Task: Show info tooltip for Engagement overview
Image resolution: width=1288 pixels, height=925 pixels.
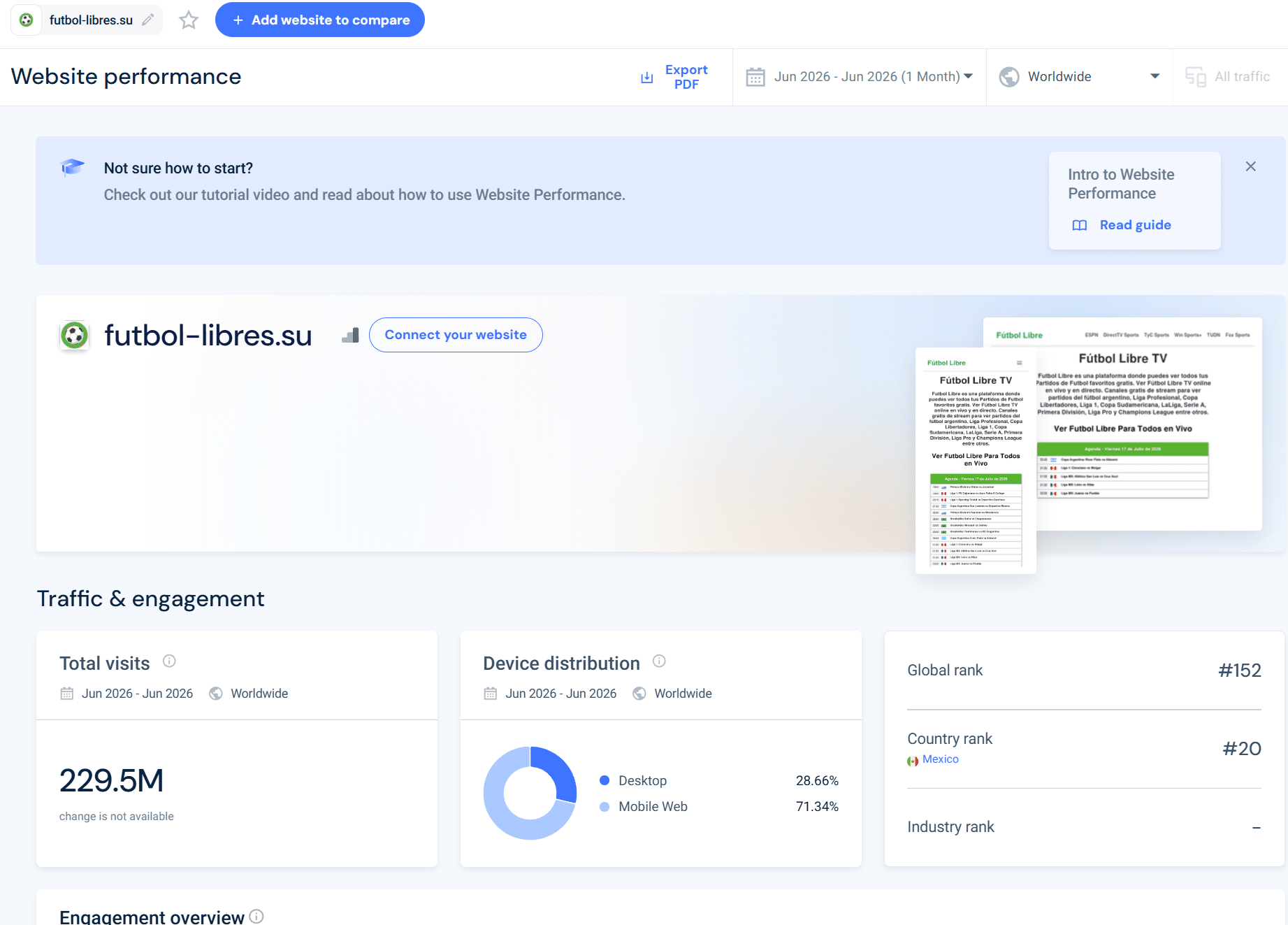Action: 256,917
